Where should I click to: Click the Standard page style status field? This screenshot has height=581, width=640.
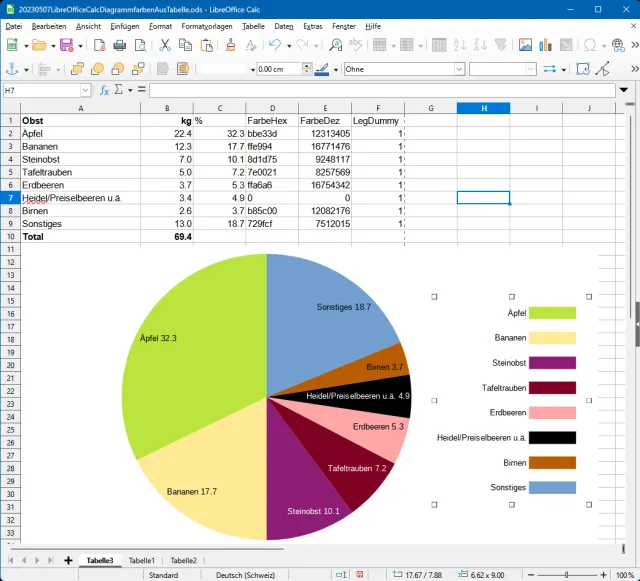(x=163, y=575)
